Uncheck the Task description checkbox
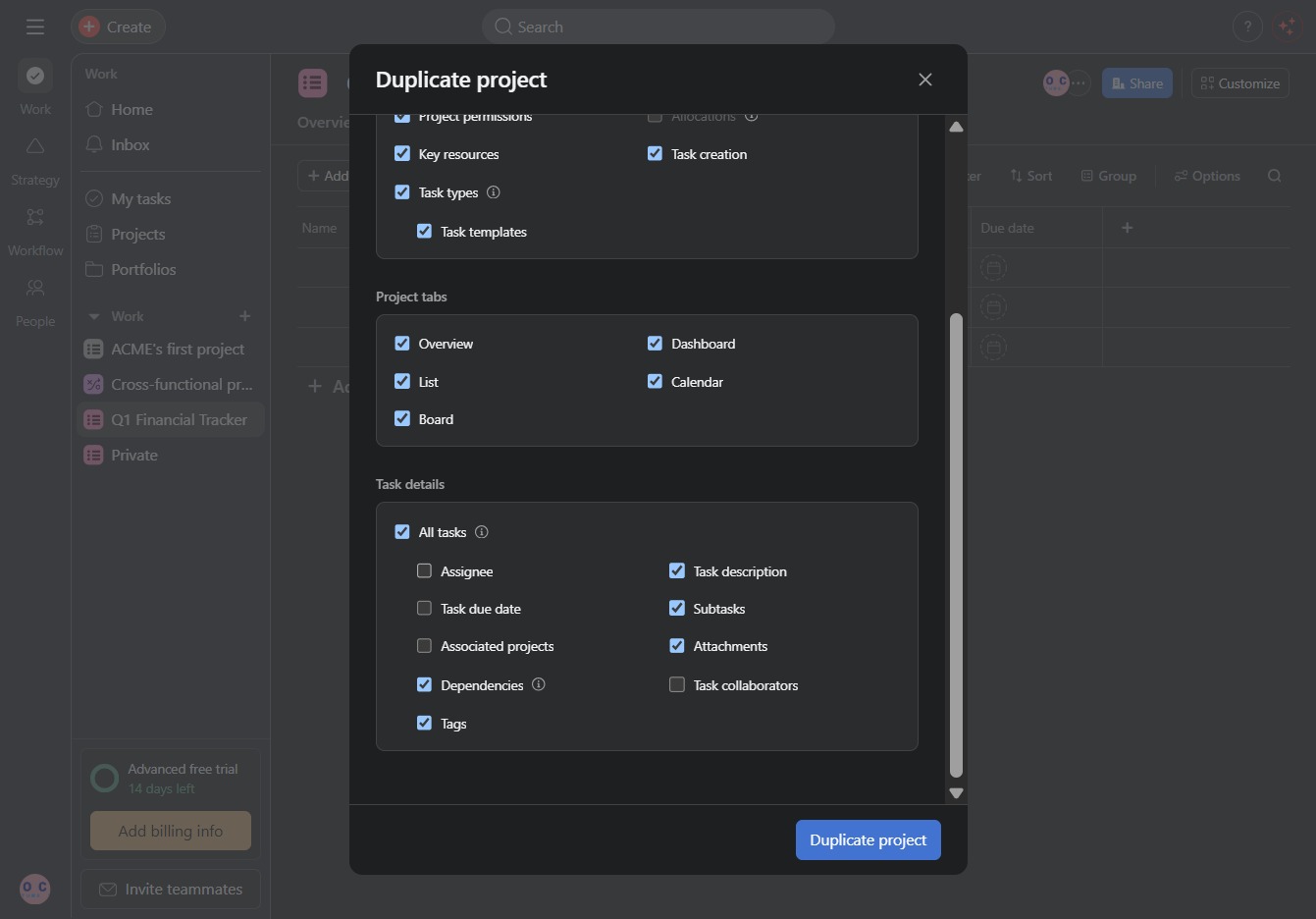The image size is (1316, 919). click(677, 570)
